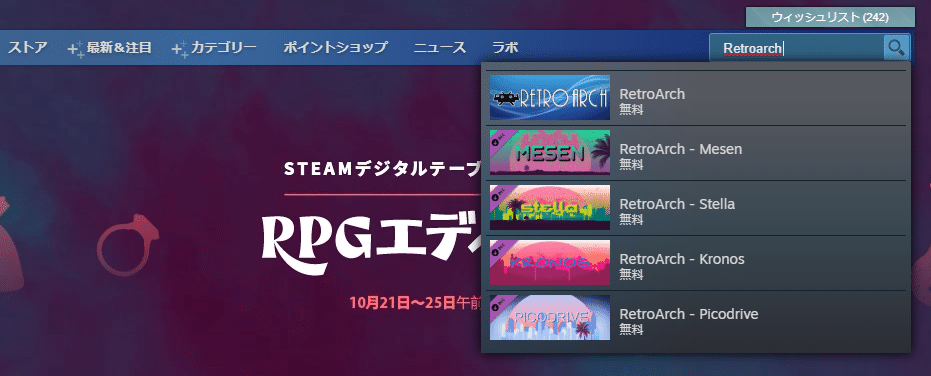Choose RetroArch - Picodrive result text
This screenshot has width=931, height=376.
(x=689, y=314)
